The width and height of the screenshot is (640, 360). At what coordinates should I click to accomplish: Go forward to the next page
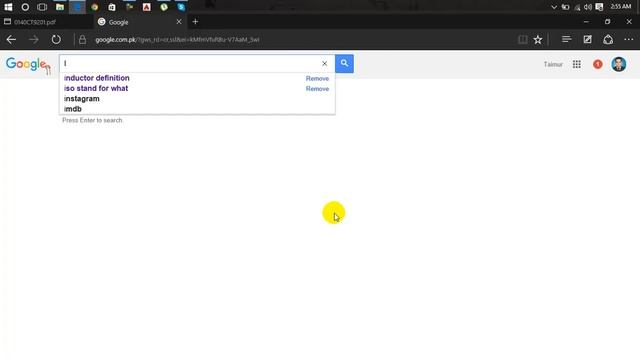[x=34, y=40]
